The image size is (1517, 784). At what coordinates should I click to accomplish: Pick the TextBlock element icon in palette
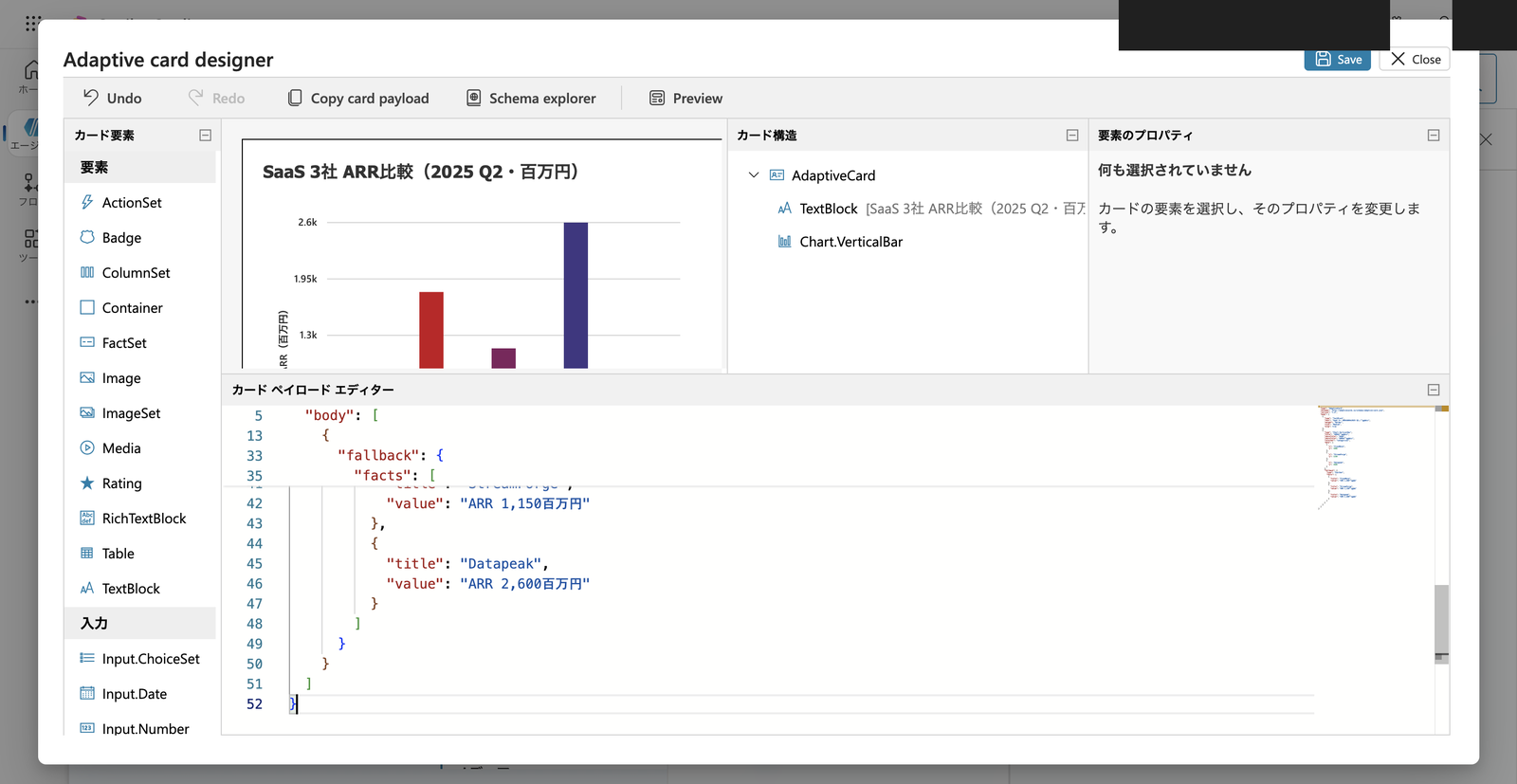[87, 588]
